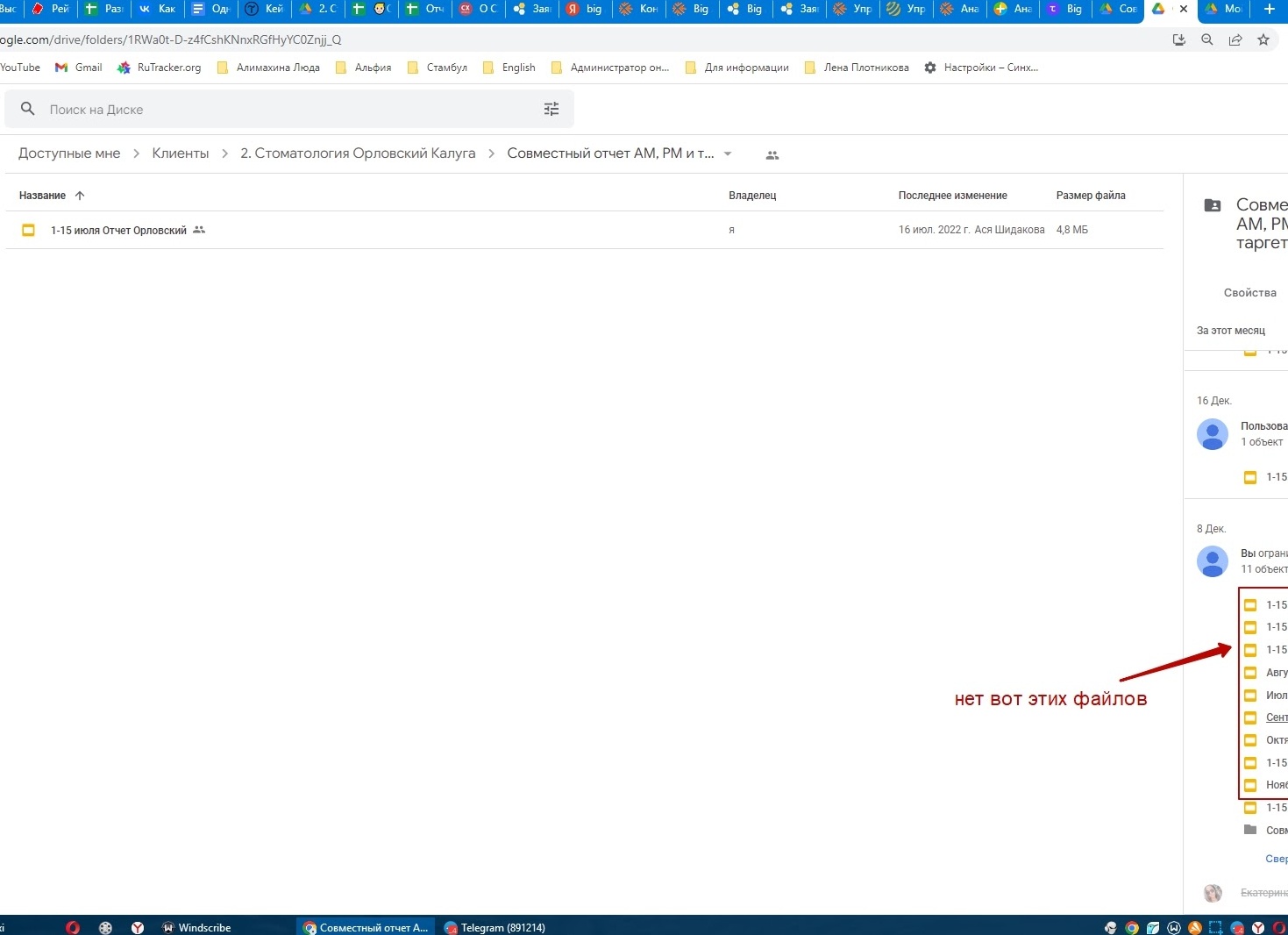Sort files by 'Последнее изменение' column header
1288x935 pixels.
tap(952, 196)
